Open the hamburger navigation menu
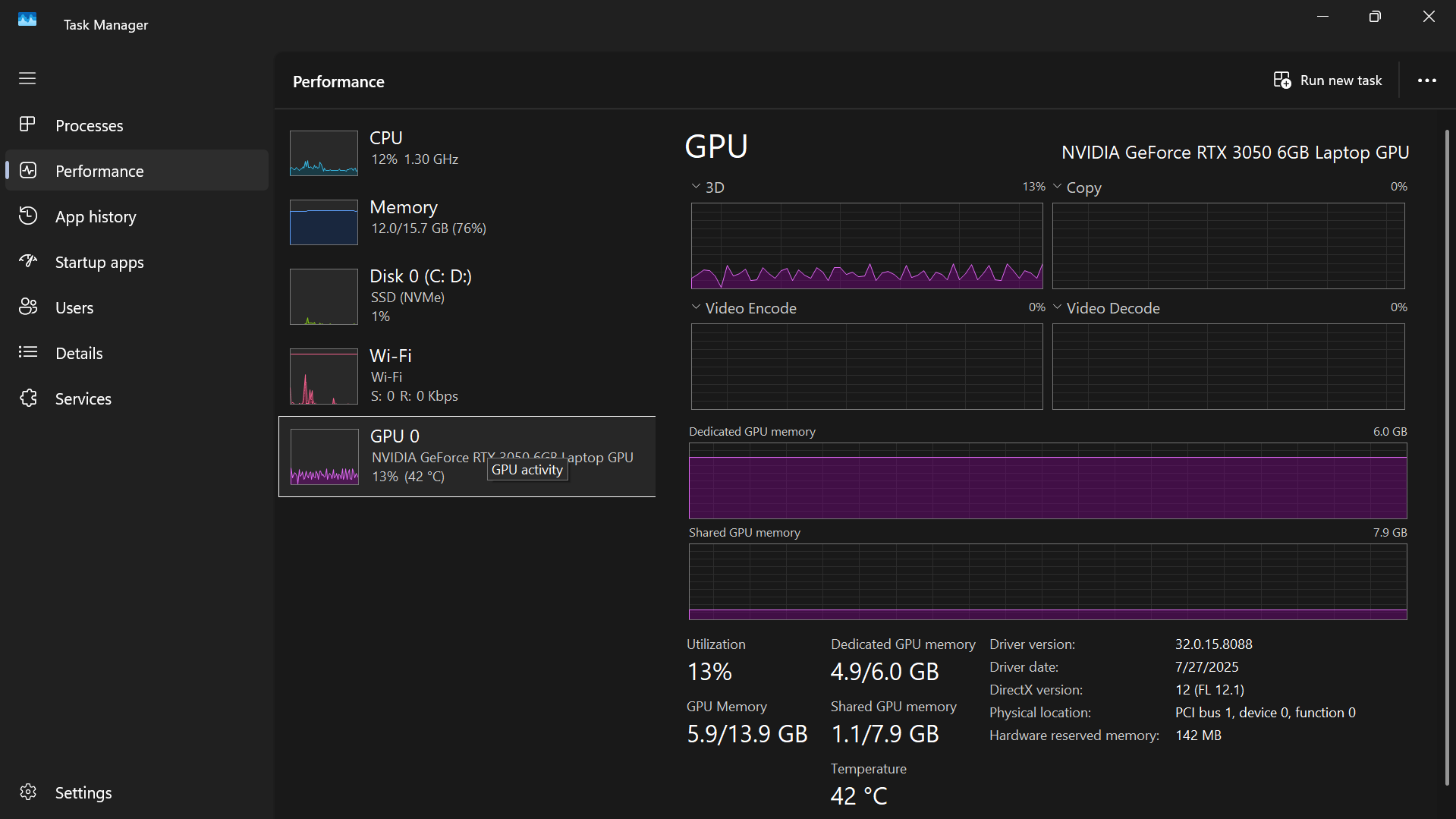 coord(27,78)
